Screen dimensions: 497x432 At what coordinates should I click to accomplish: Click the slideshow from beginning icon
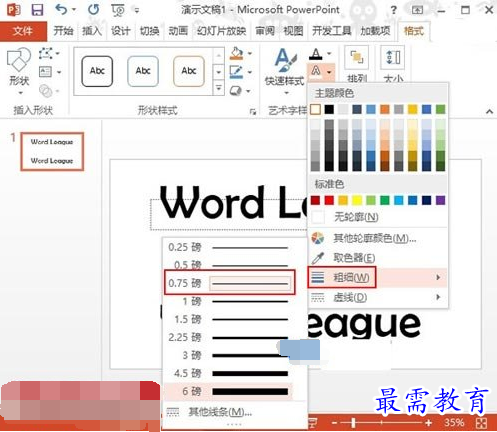tap(118, 10)
